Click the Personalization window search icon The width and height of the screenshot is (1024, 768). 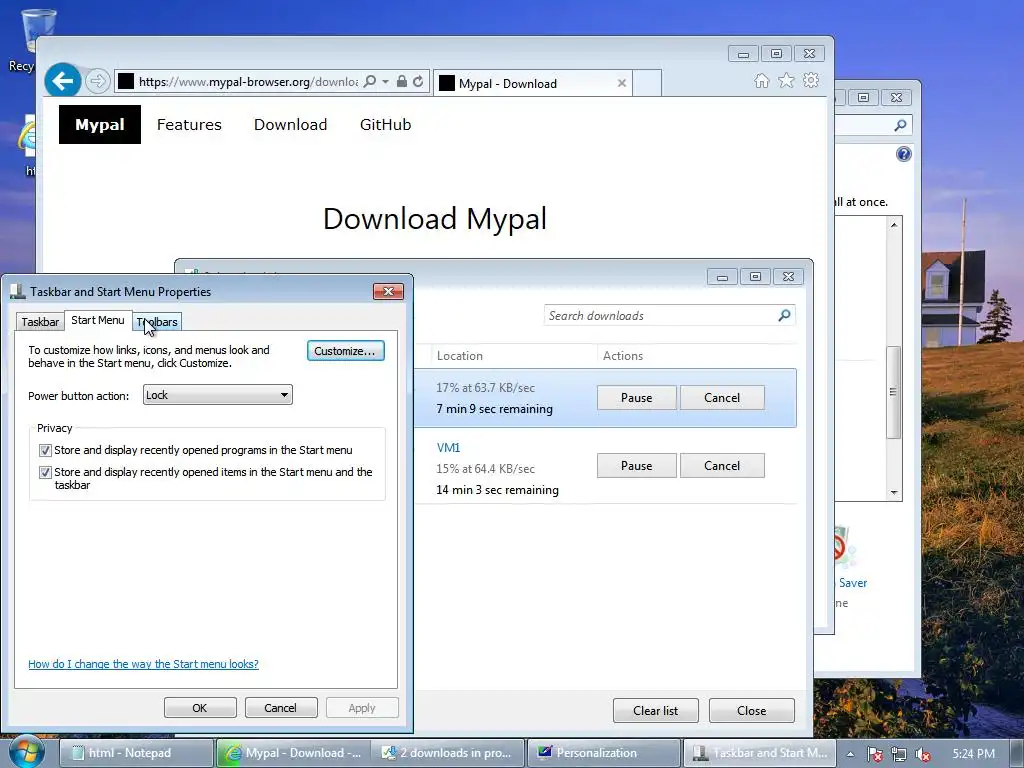coord(901,125)
